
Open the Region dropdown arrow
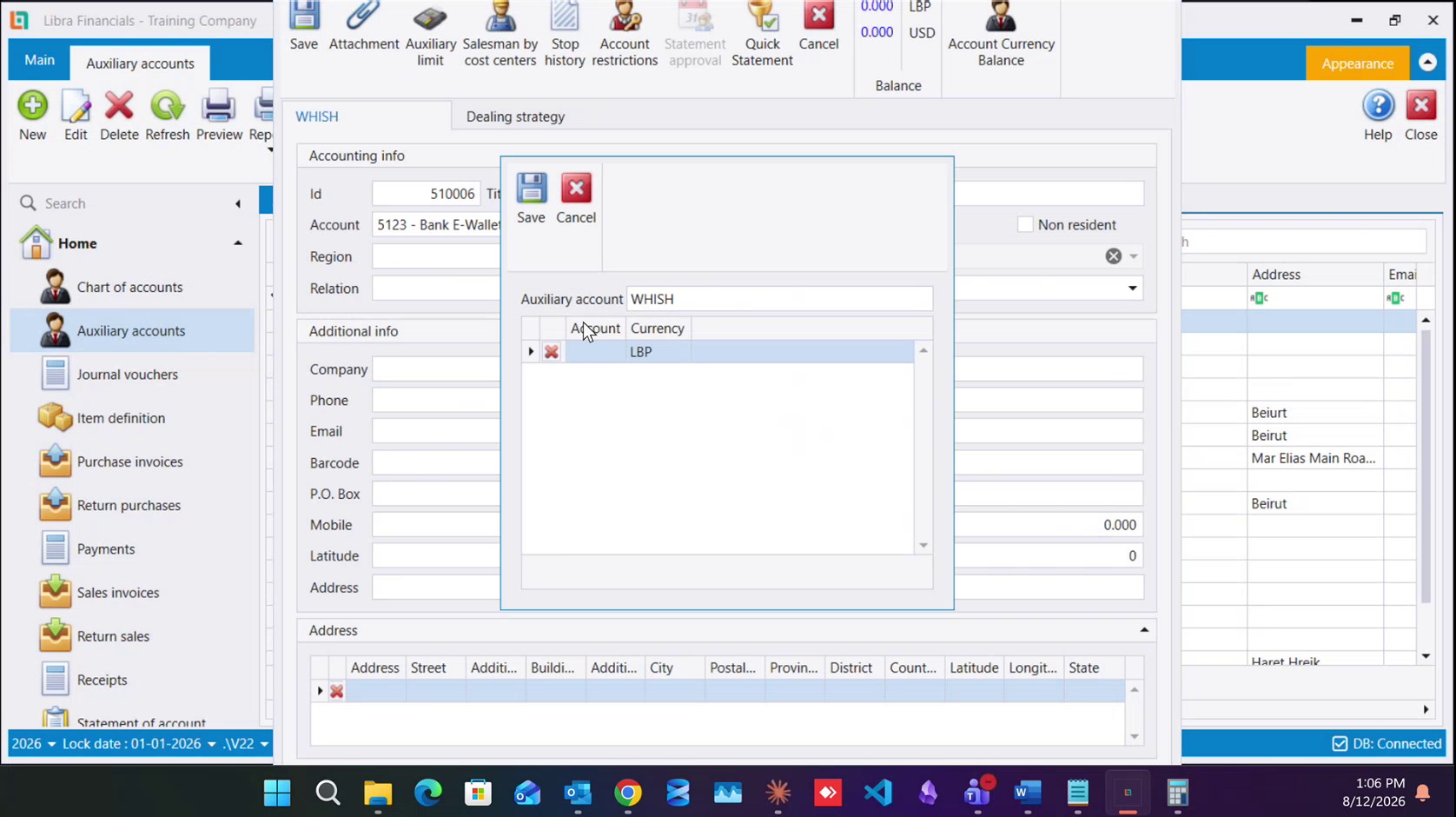pyautogui.click(x=1134, y=256)
